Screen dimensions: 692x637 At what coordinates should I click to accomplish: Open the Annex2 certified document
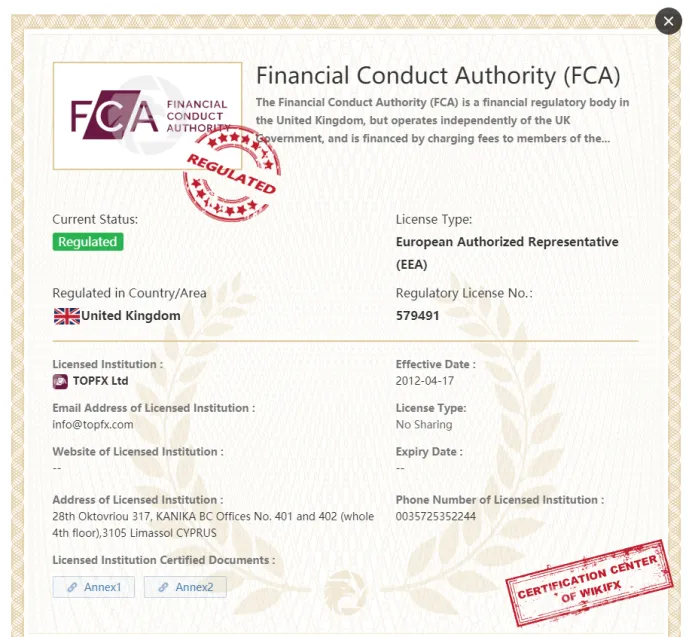pos(185,587)
